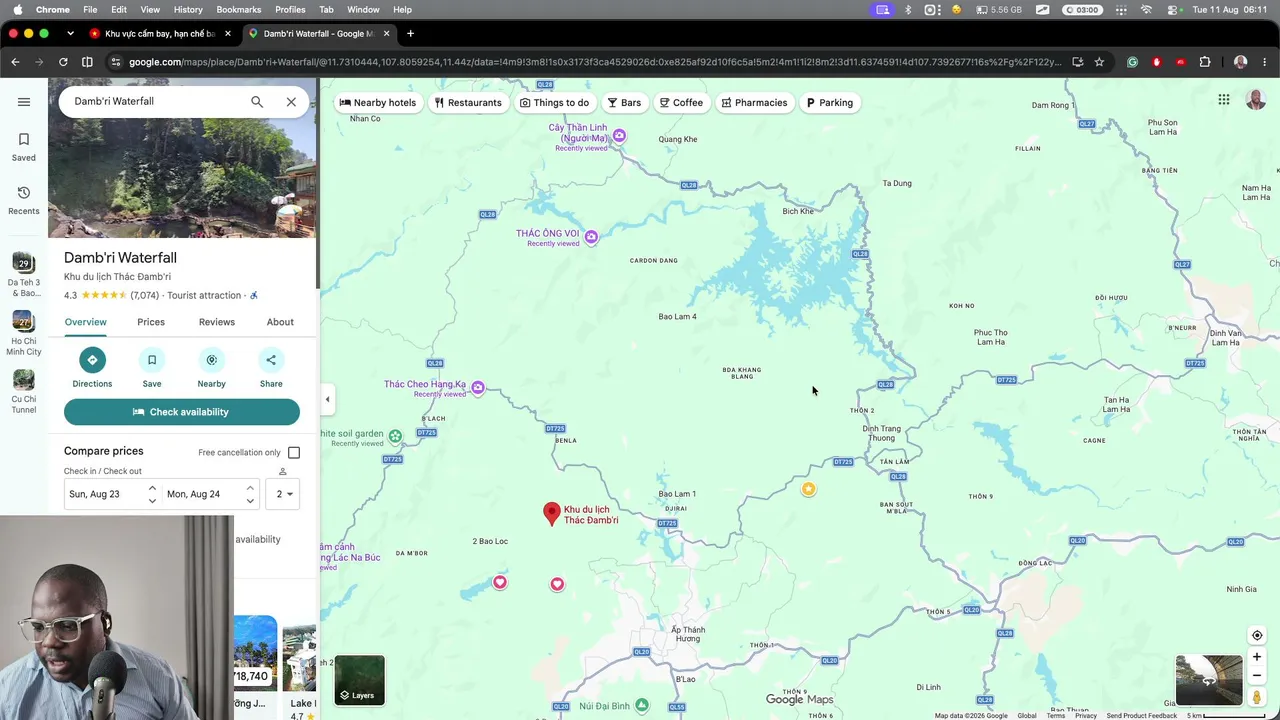Search Nearby the waterfall
1280x720 pixels.
(211, 367)
